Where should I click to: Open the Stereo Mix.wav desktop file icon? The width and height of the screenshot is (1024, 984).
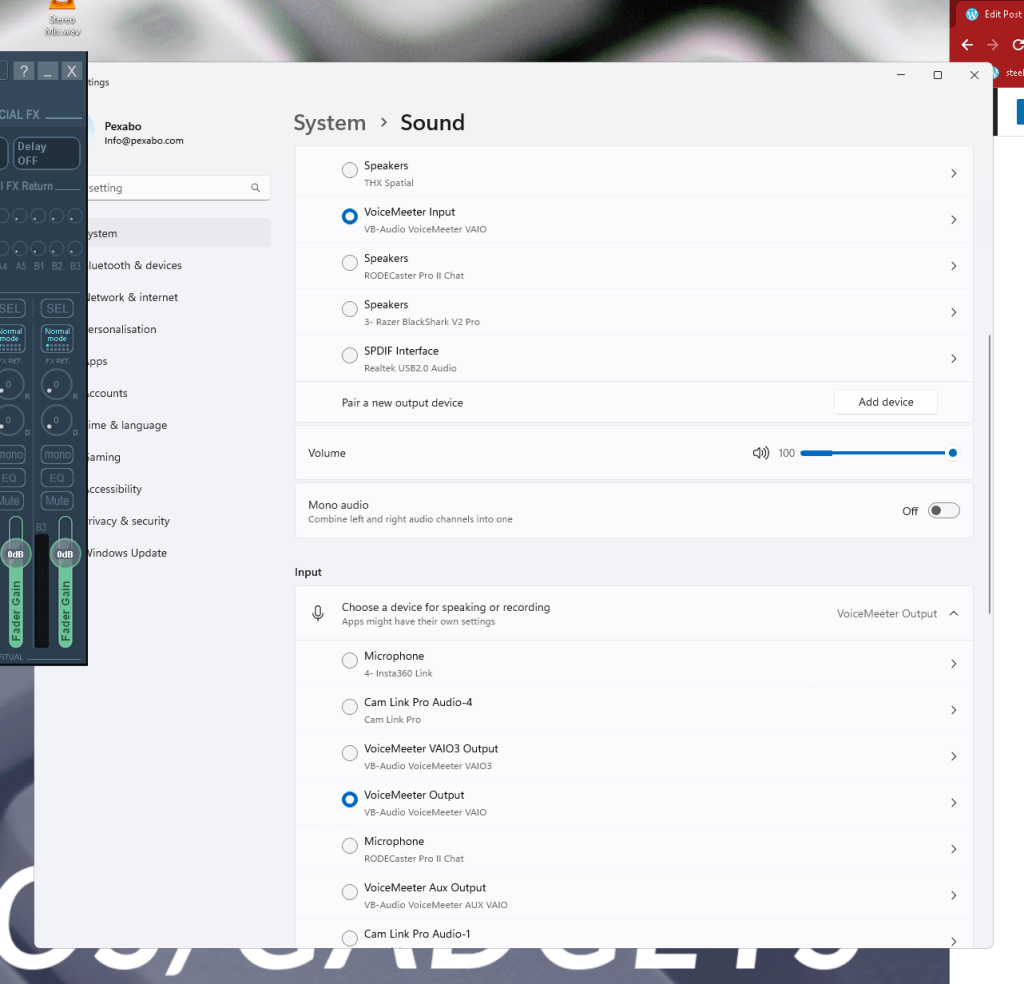coord(63,18)
